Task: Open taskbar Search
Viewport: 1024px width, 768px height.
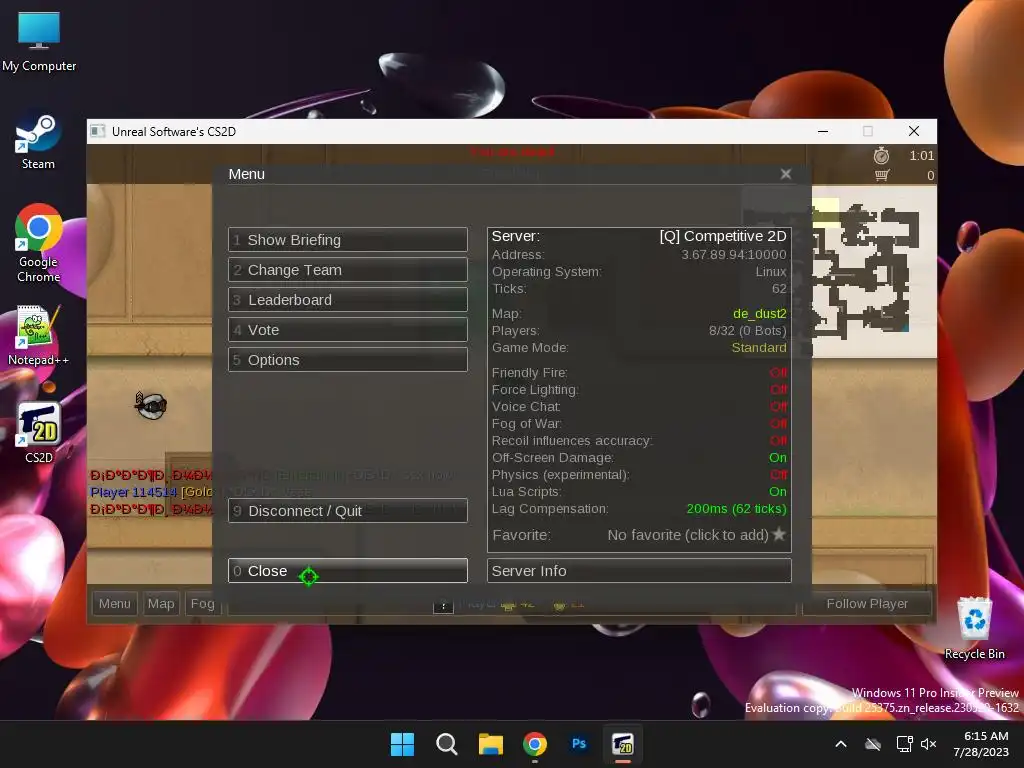Action: pyautogui.click(x=447, y=744)
